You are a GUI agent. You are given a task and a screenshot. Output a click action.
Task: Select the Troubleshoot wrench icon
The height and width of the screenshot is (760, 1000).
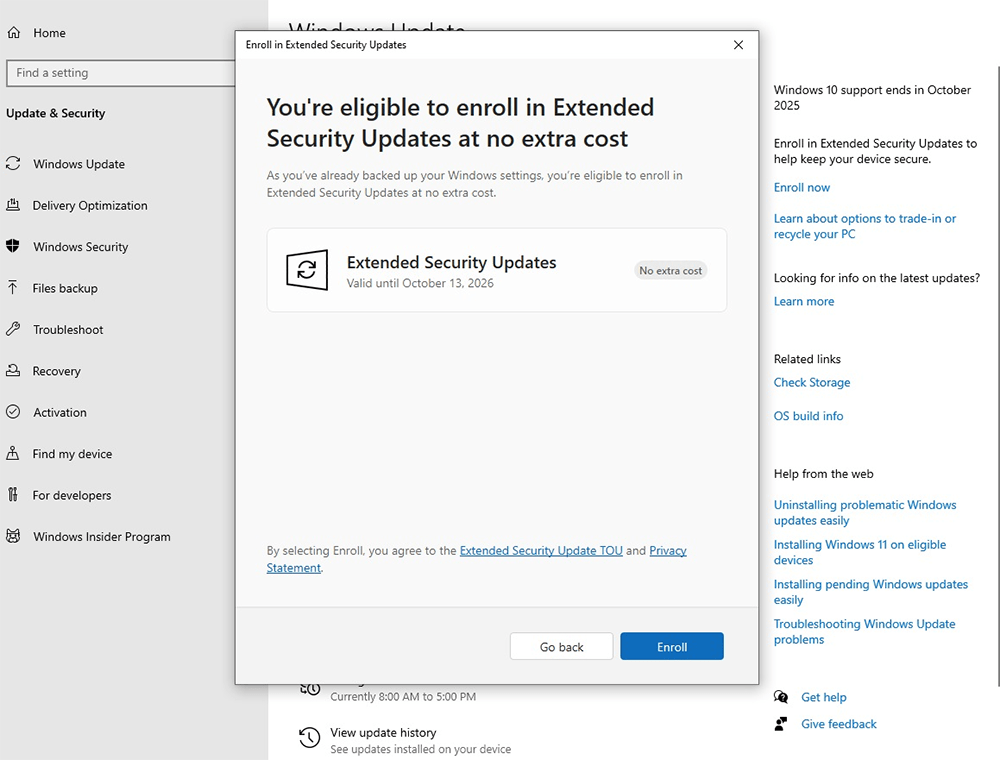pos(15,329)
